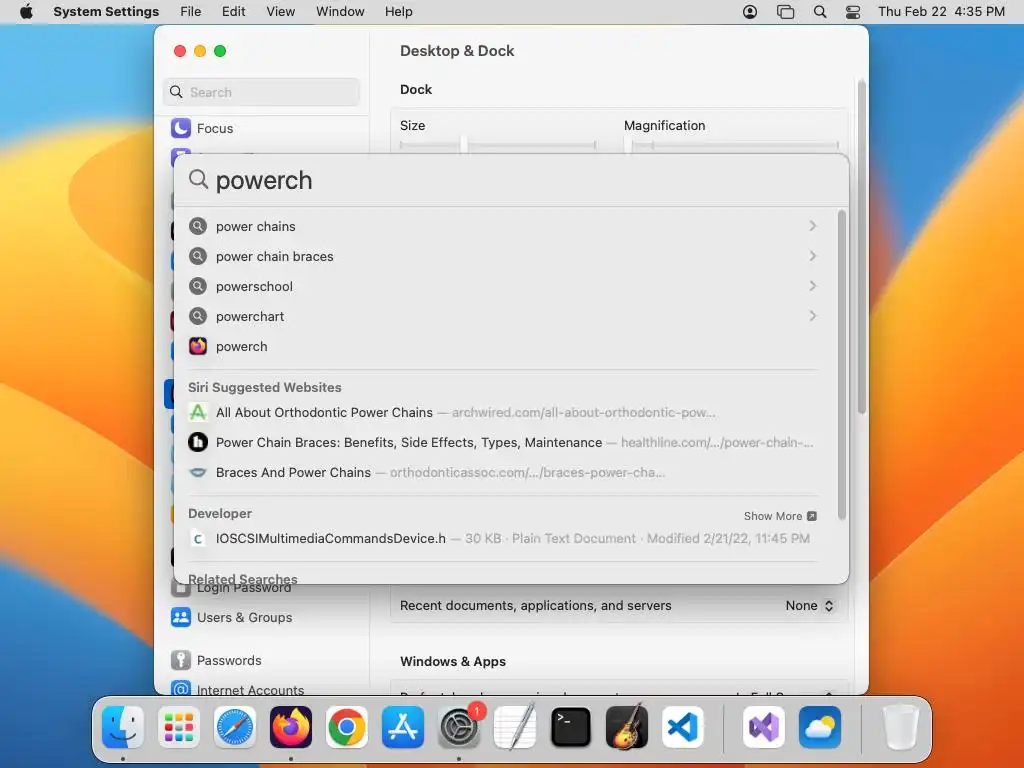Screen dimensions: 1024x768
Task: Open the Window menu
Action: point(340,12)
